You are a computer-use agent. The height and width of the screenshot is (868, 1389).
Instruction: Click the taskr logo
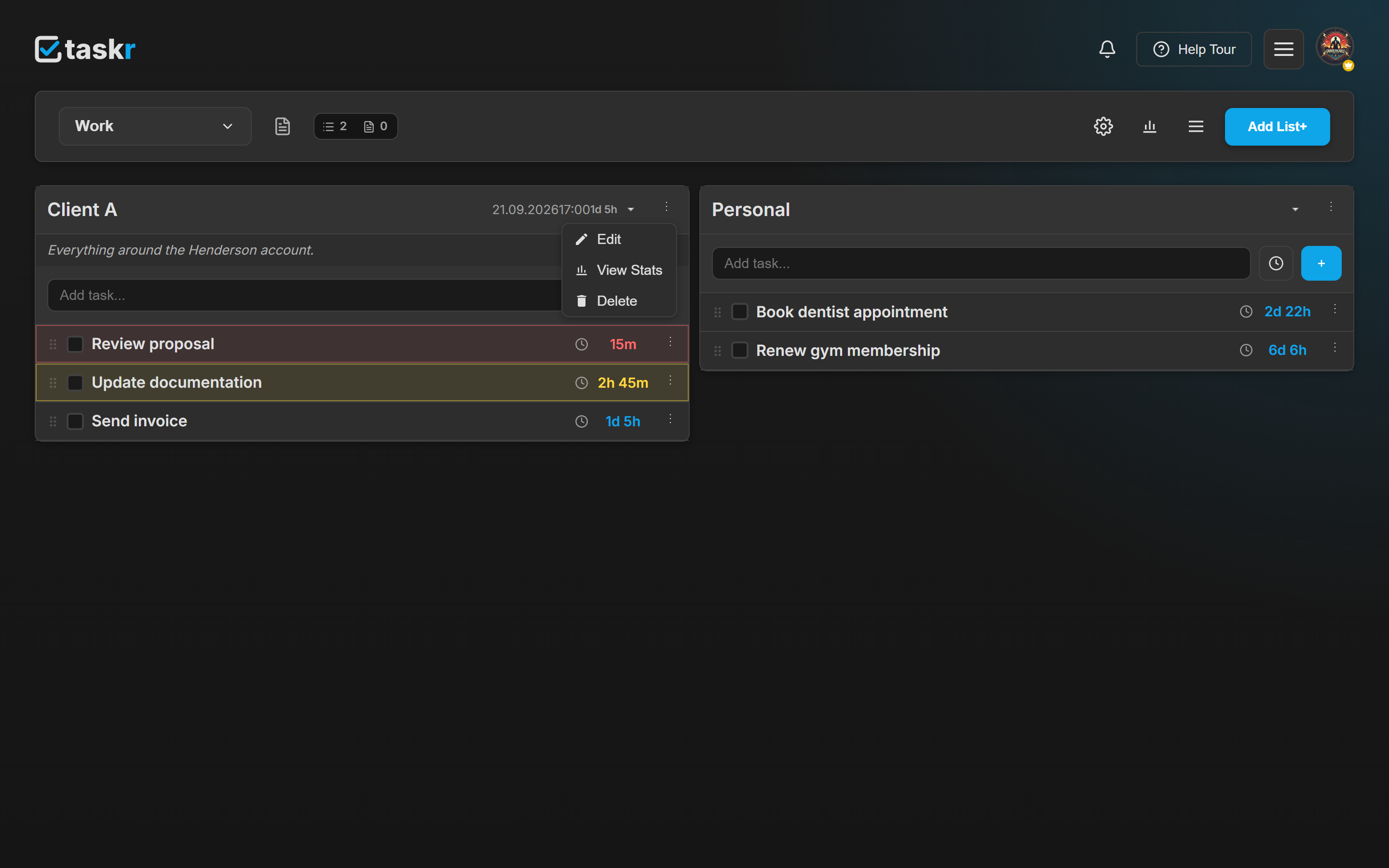[x=85, y=49]
